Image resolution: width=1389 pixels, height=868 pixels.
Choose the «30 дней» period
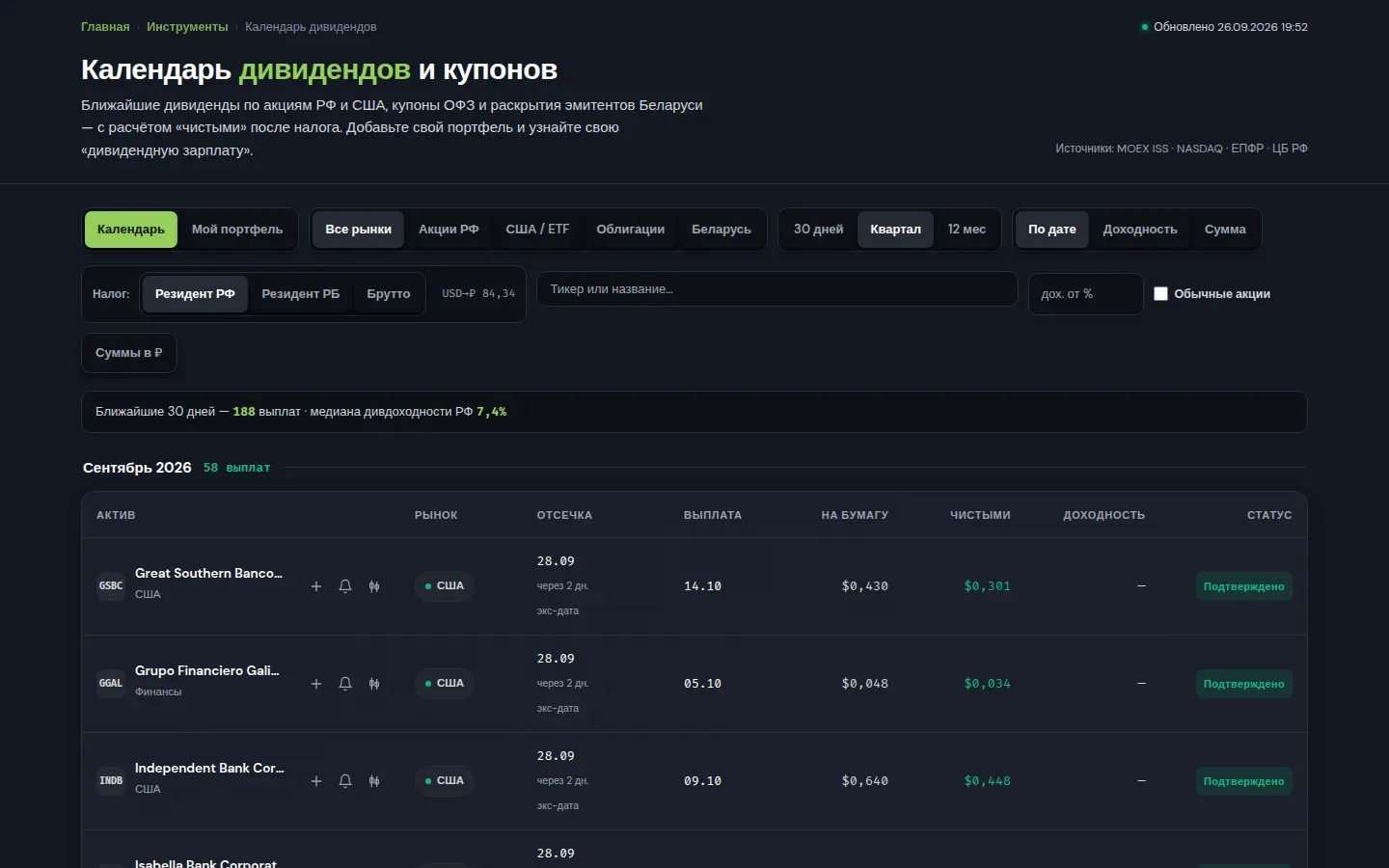coord(818,230)
